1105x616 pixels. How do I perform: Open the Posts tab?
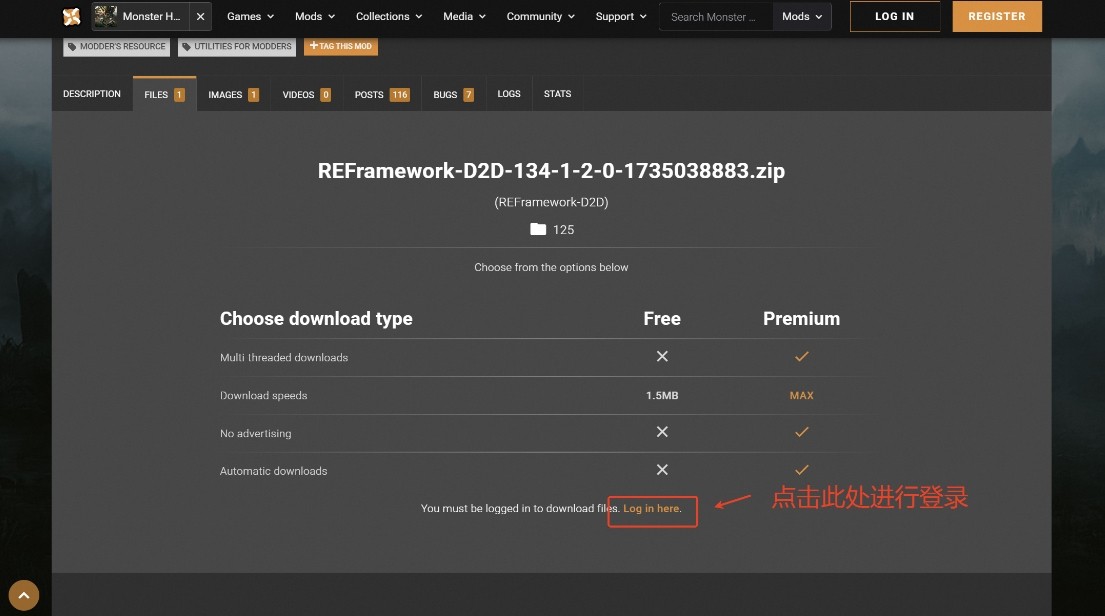(x=381, y=95)
